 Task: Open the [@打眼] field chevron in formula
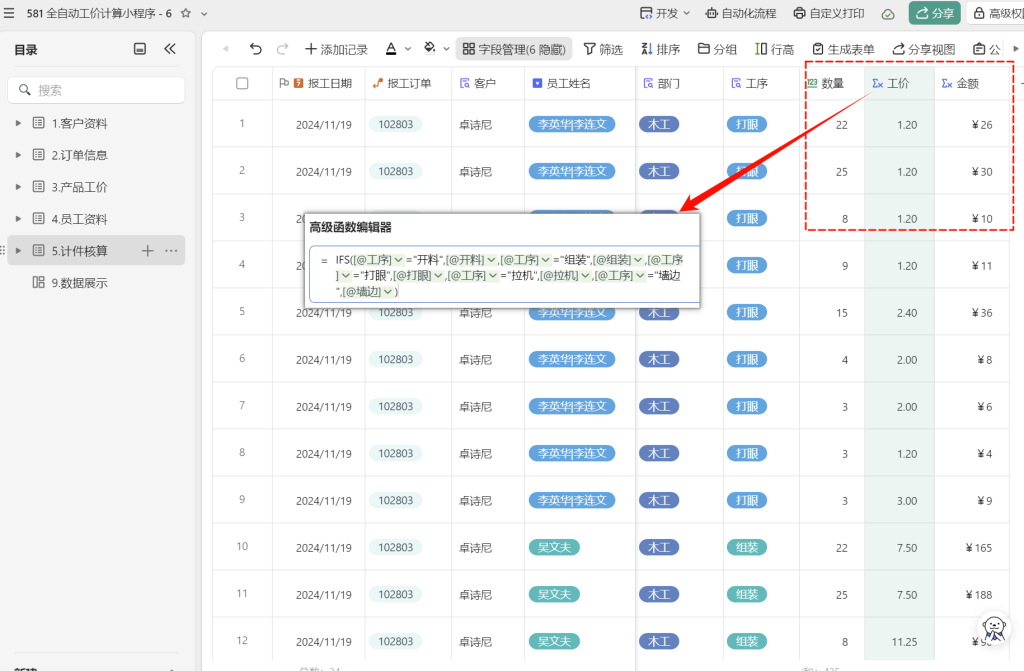(438, 276)
